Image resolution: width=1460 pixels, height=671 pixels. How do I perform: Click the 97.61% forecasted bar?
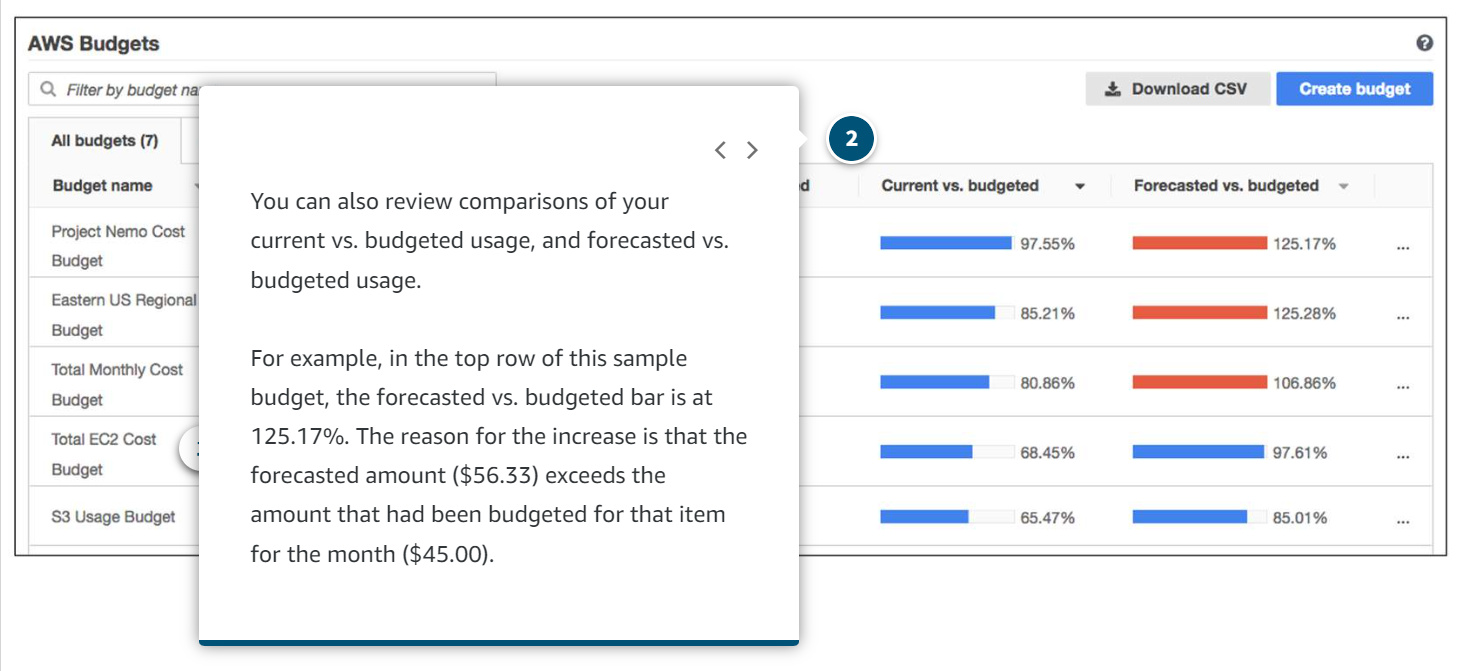pos(1200,452)
